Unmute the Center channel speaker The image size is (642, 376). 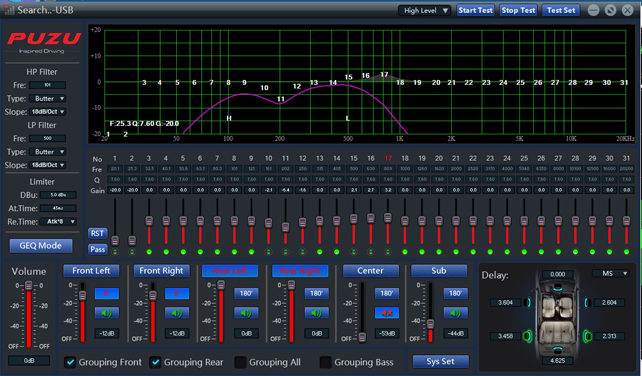(x=387, y=313)
